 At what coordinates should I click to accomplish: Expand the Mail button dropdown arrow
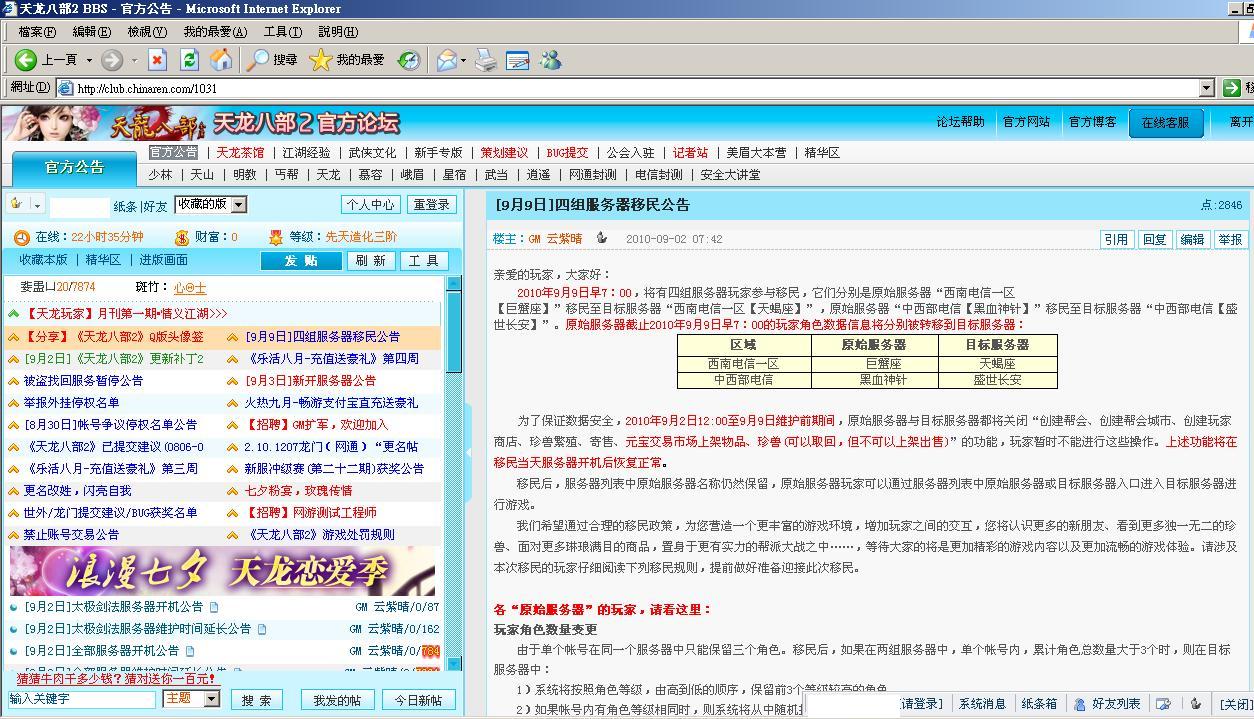[463, 60]
